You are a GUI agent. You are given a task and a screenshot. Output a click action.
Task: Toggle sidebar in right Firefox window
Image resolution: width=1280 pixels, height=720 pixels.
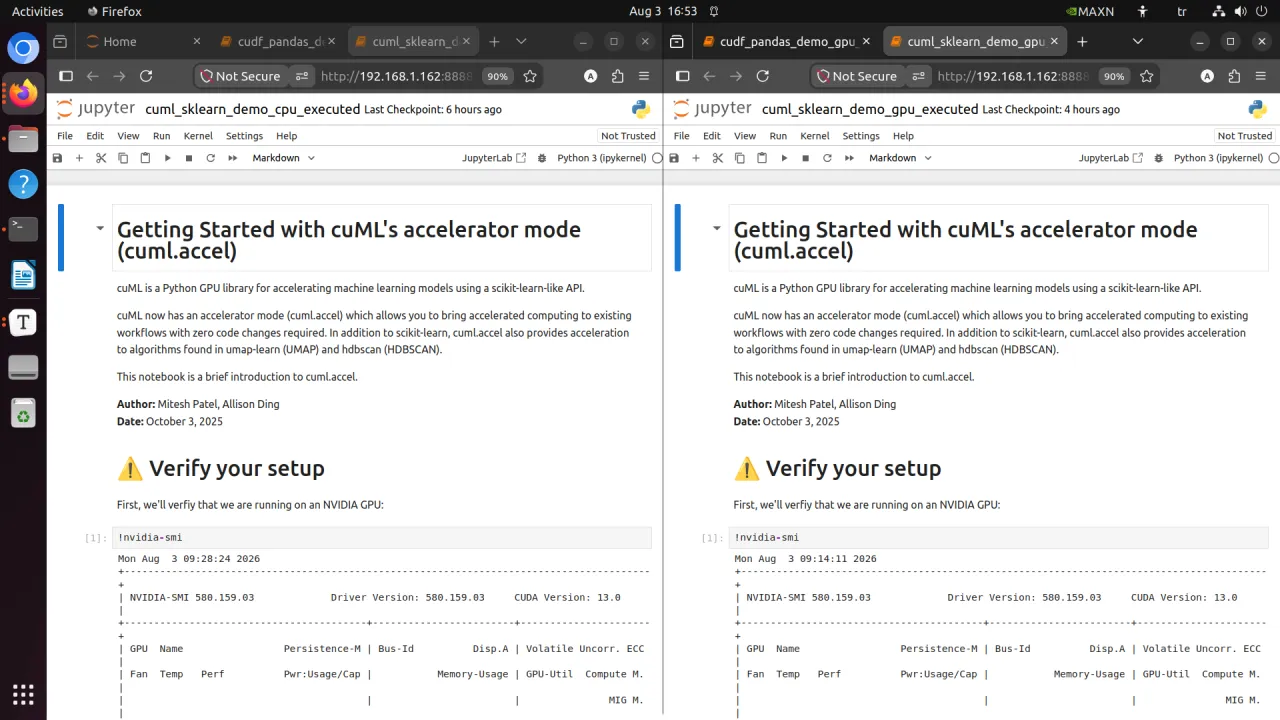coord(683,76)
